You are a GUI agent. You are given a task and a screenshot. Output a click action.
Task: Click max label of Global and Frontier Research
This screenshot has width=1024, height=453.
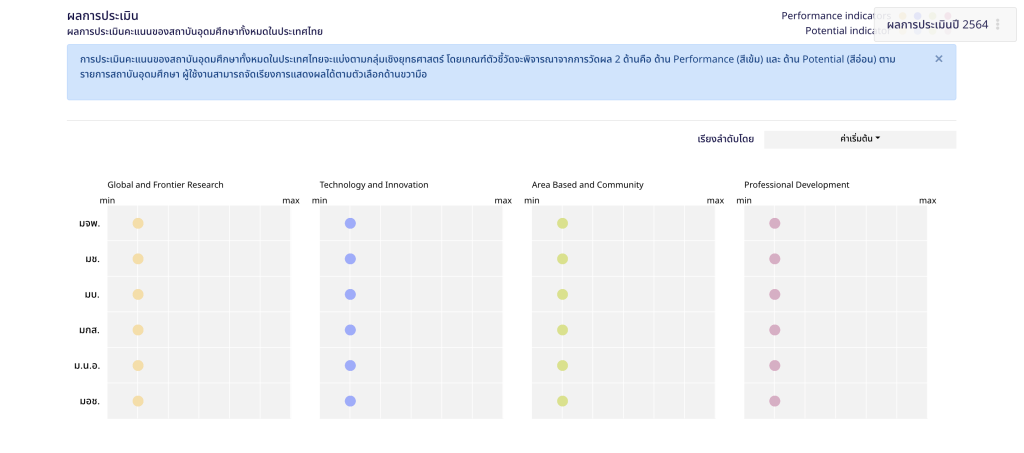pos(291,200)
